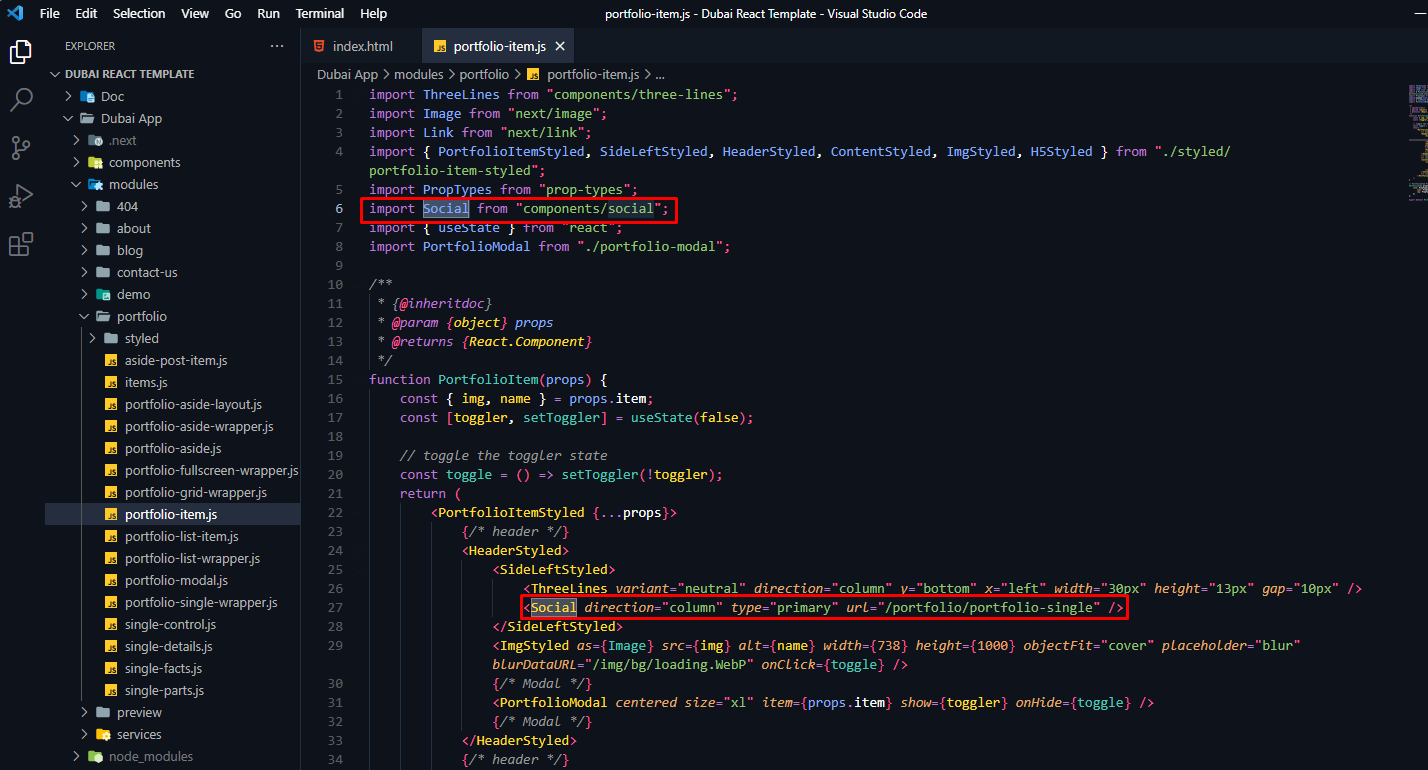This screenshot has width=1428, height=770.
Task: Click the modules folder icon
Action: point(95,184)
